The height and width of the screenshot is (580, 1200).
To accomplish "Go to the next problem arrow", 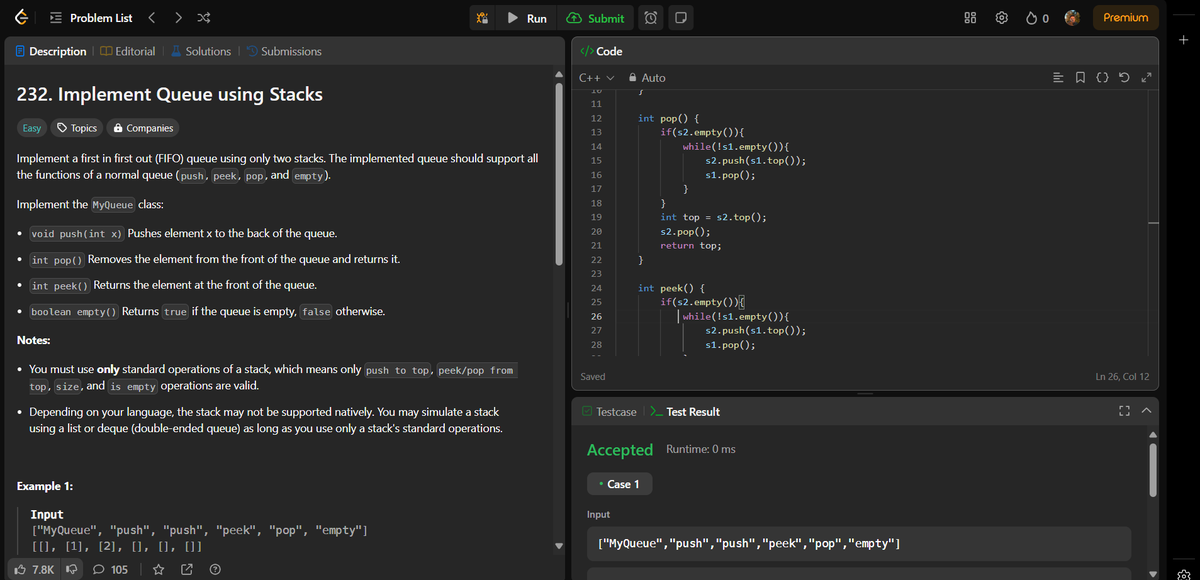I will pyautogui.click(x=178, y=18).
